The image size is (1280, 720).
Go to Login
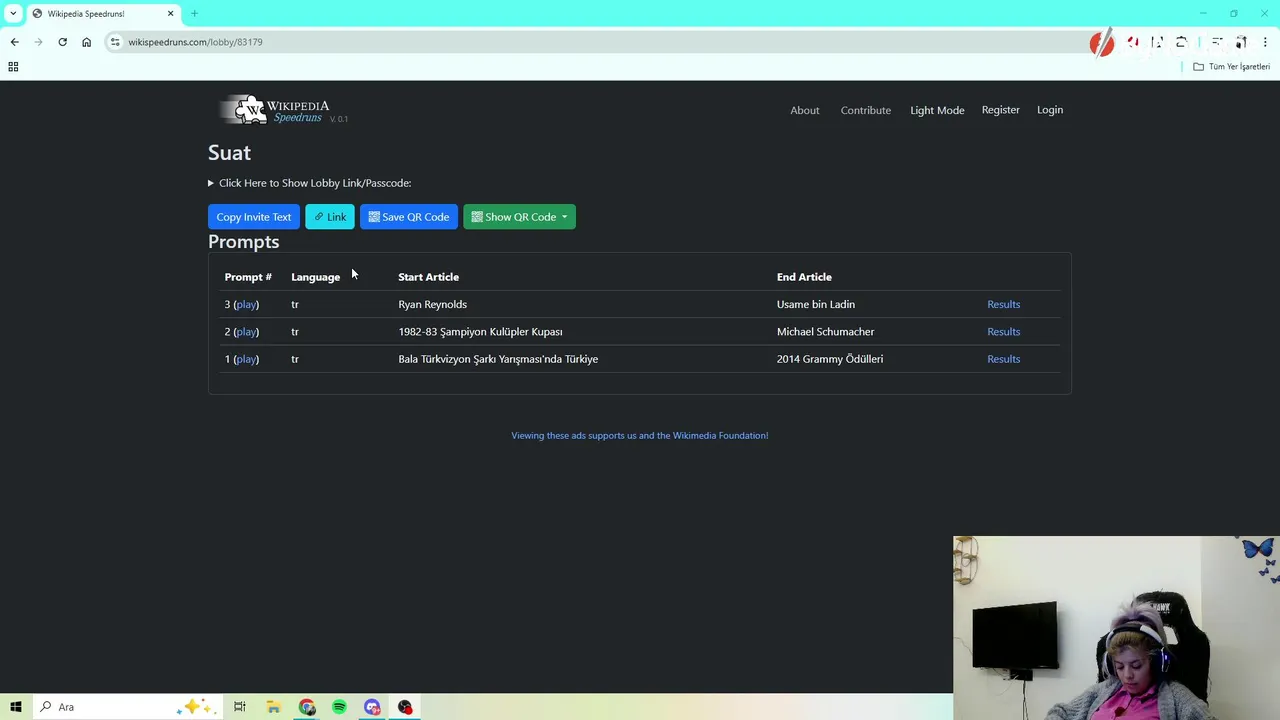(x=1049, y=110)
